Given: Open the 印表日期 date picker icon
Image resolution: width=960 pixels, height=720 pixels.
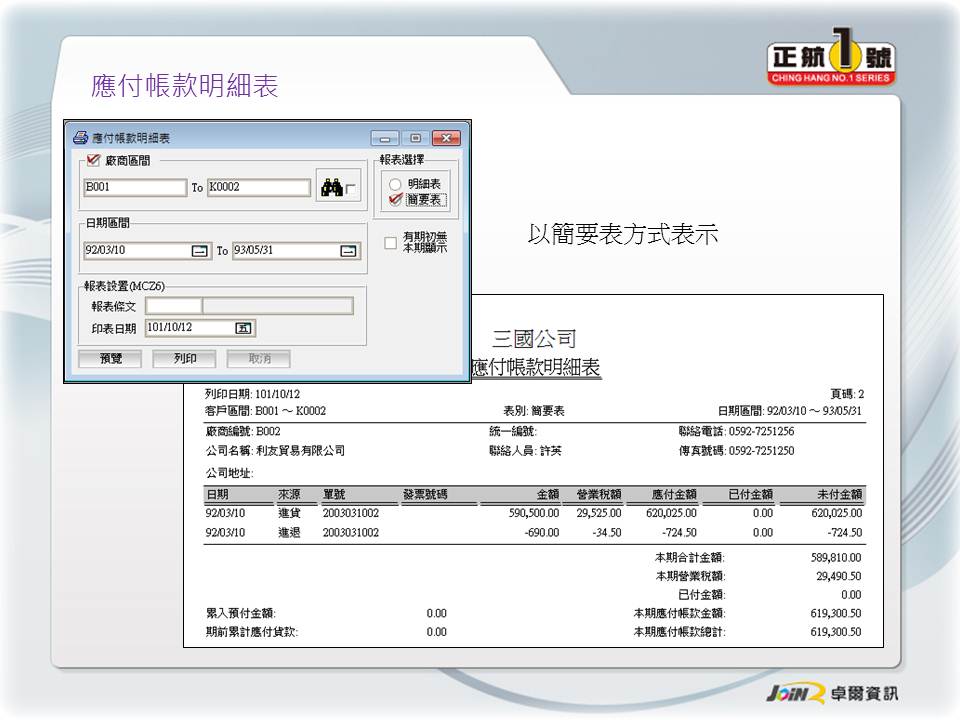Looking at the screenshot, I should click(243, 327).
